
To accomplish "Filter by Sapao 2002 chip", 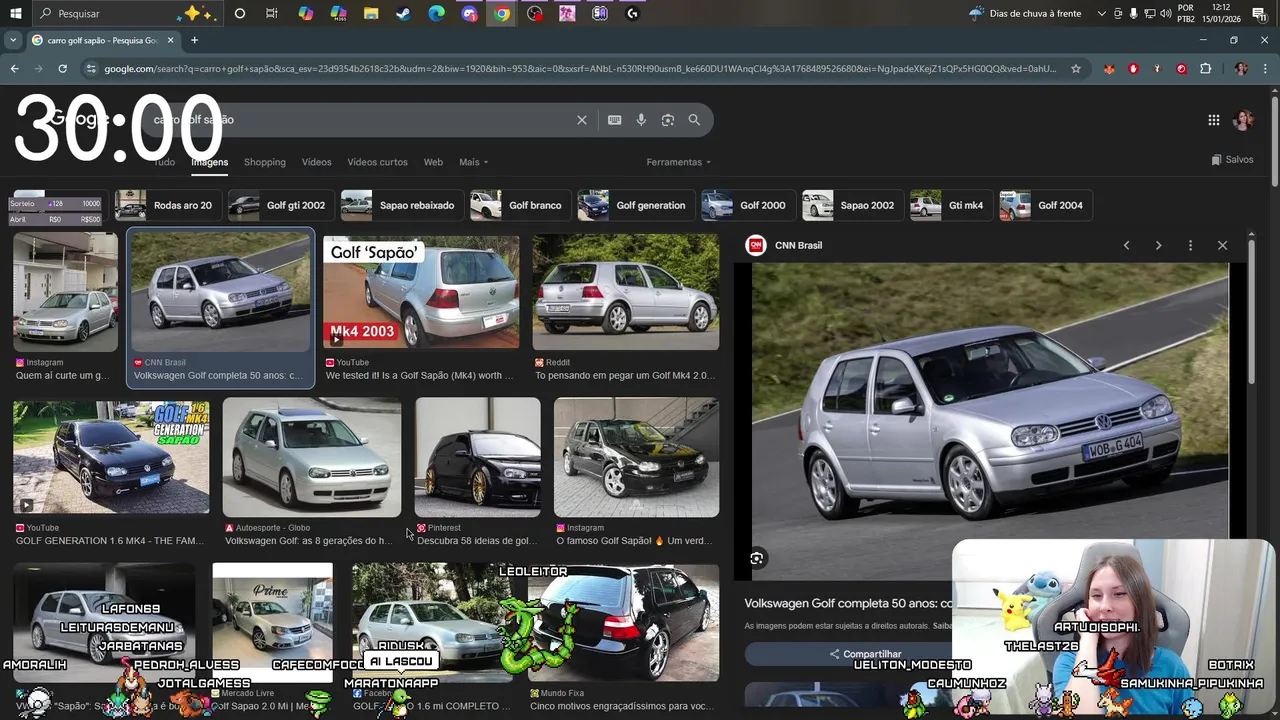I will pyautogui.click(x=851, y=205).
